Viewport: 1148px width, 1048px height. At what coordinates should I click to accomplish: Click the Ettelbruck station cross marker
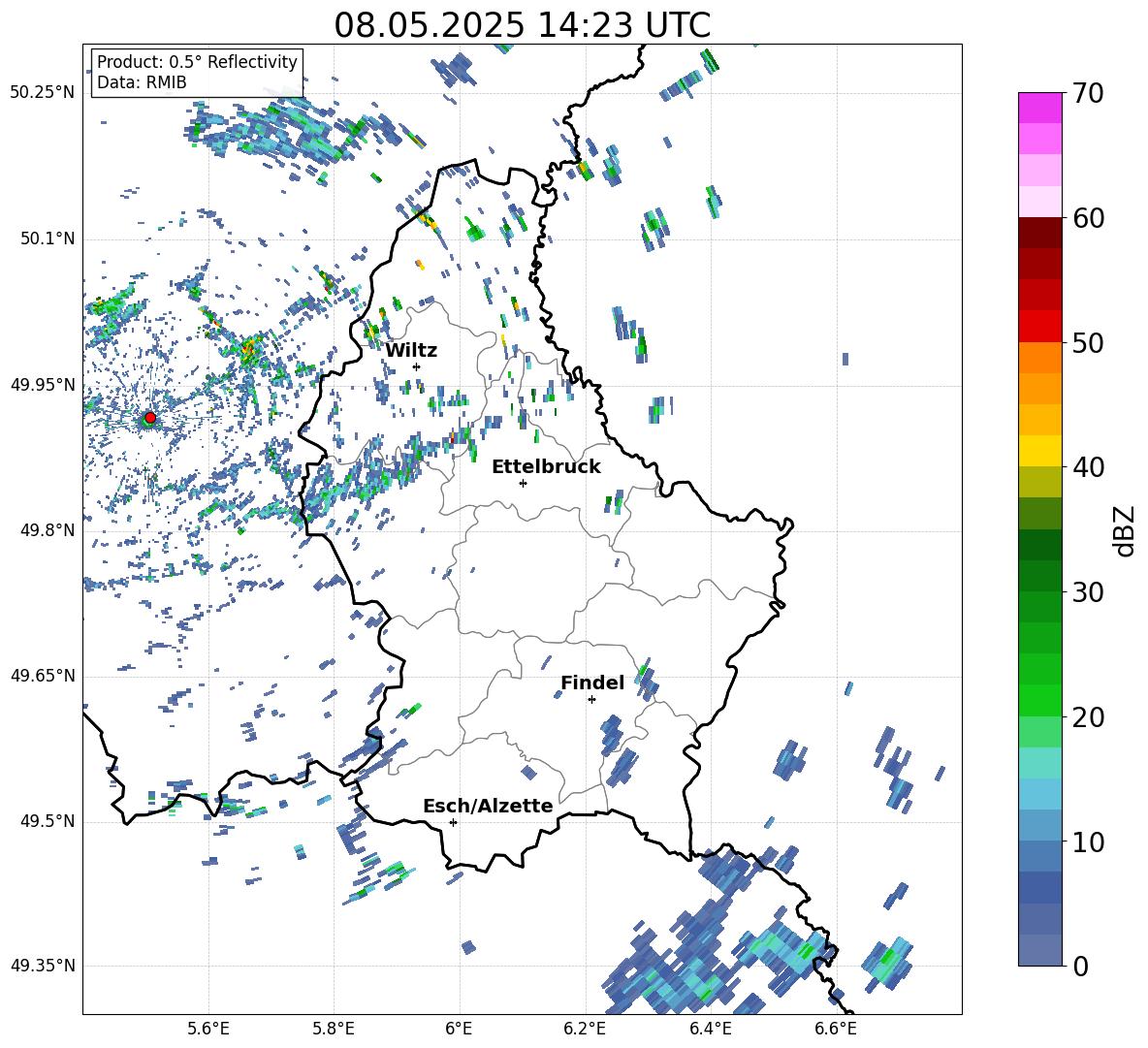(x=523, y=483)
